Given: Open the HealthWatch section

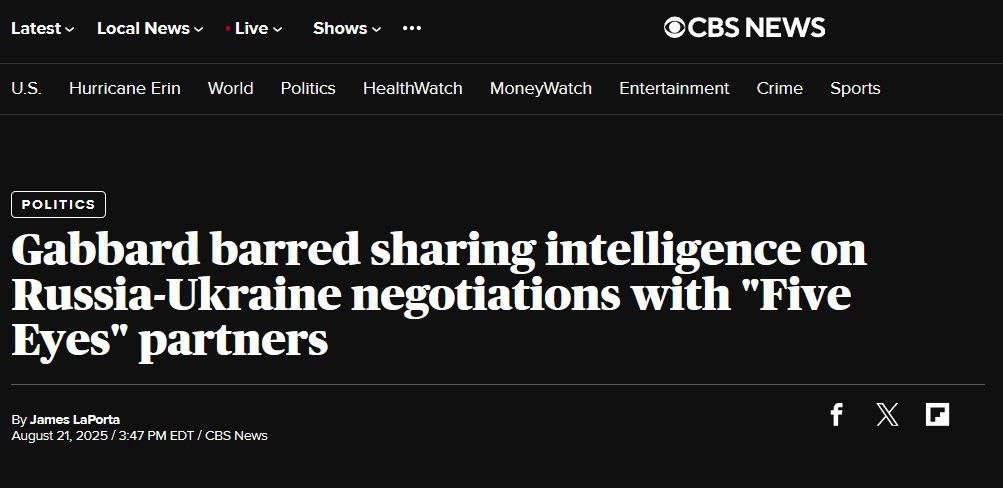Looking at the screenshot, I should 412,88.
